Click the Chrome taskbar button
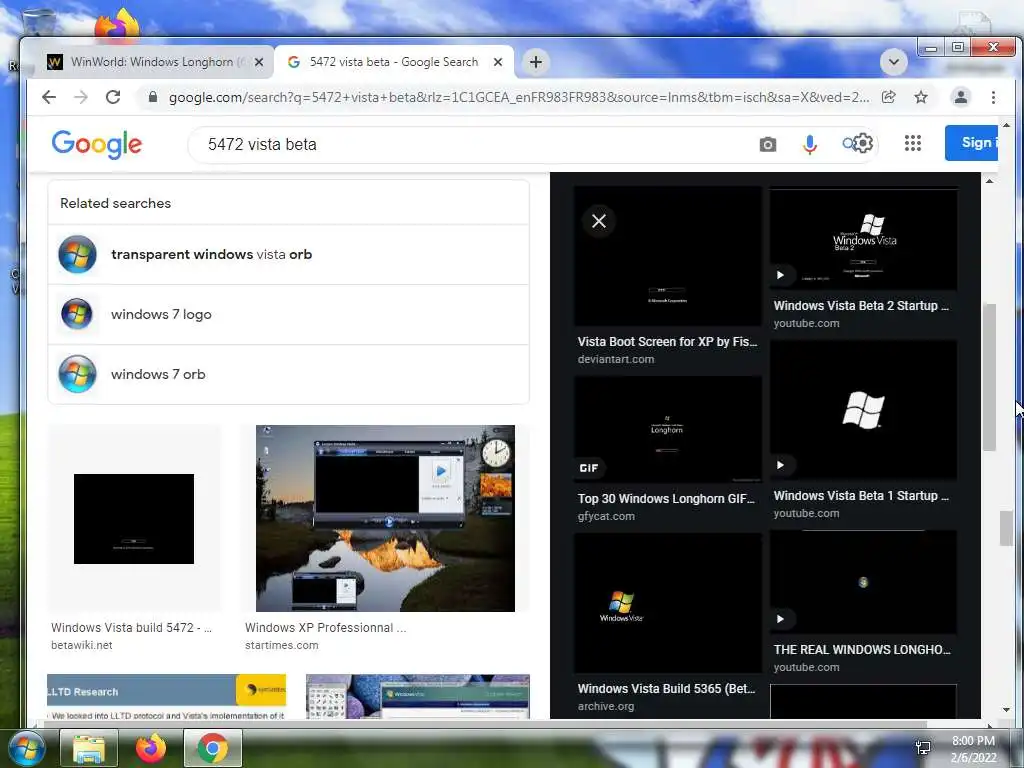Screen dimensions: 1024x768 click(x=213, y=748)
